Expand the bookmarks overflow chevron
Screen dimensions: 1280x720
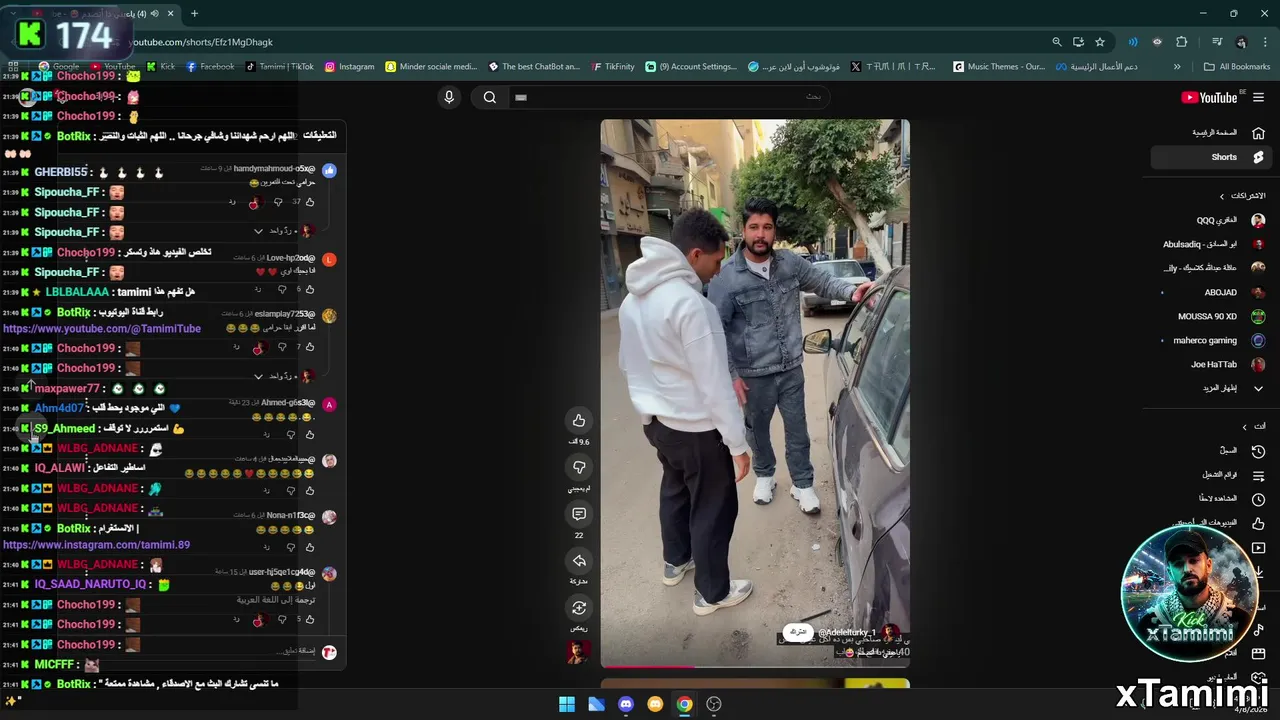[x=1177, y=67]
